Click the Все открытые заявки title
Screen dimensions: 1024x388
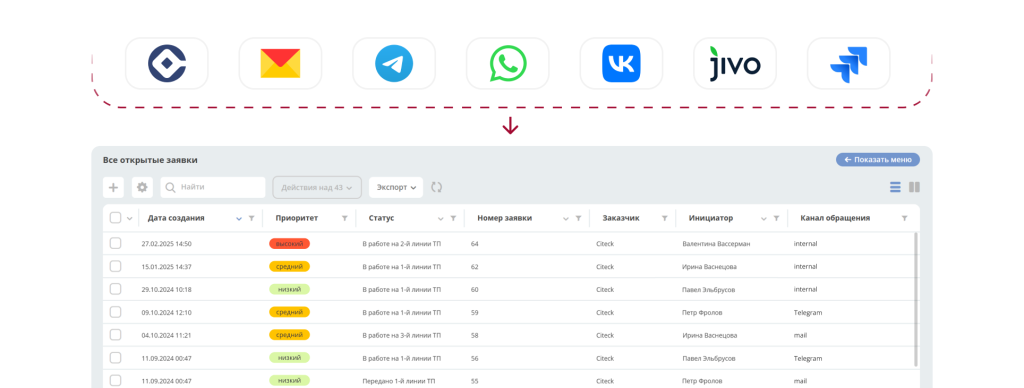tap(150, 160)
